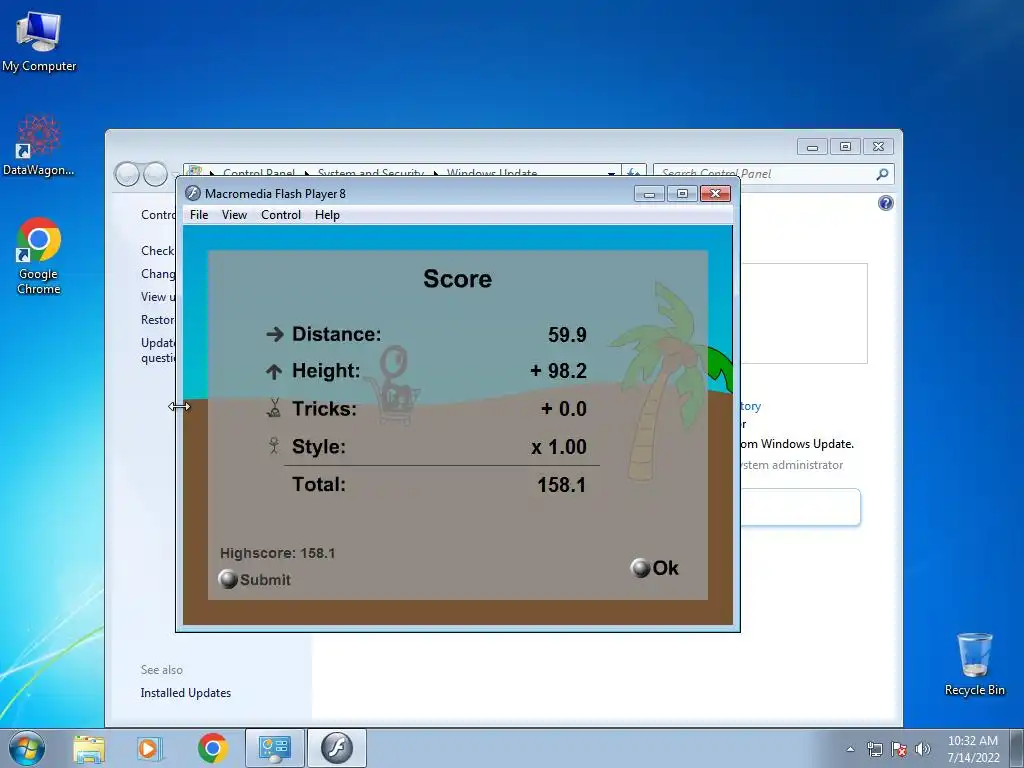Select the Style value x 1.00
Screen dimensions: 1024x768
559,447
